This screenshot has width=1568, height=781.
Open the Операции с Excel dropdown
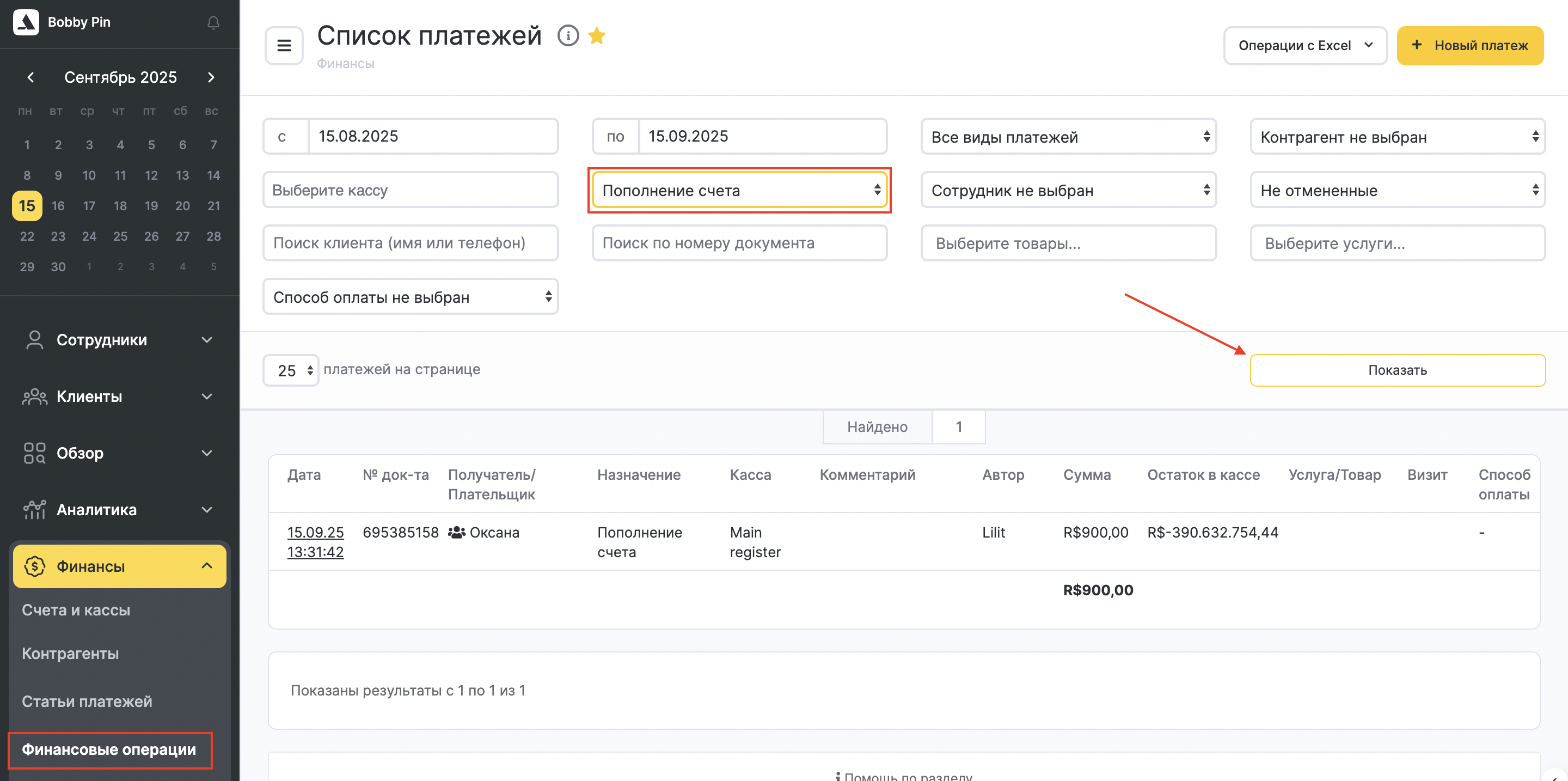coord(1305,46)
